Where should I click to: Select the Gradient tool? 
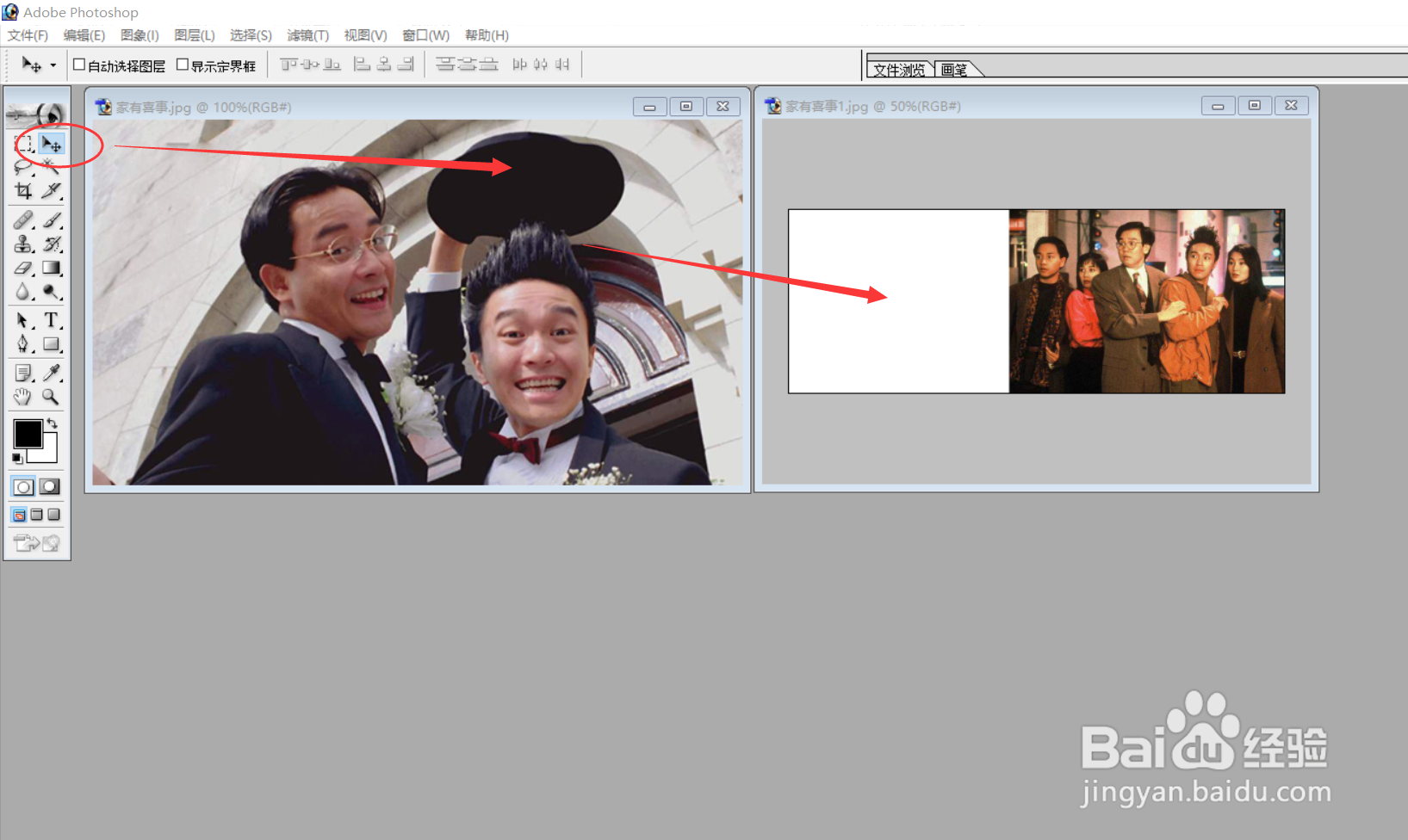coord(51,268)
